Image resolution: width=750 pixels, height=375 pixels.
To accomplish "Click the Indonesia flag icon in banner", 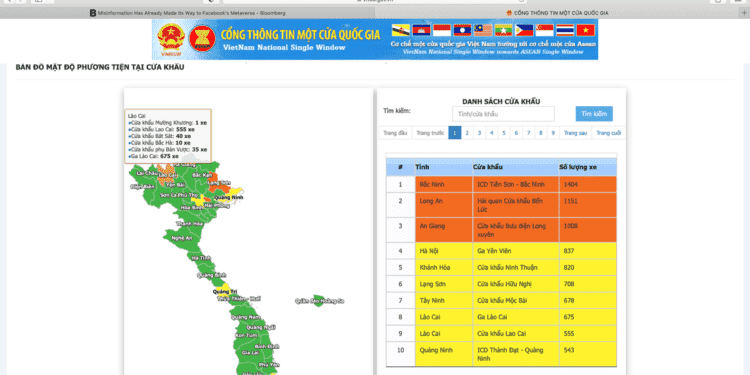I will [441, 30].
